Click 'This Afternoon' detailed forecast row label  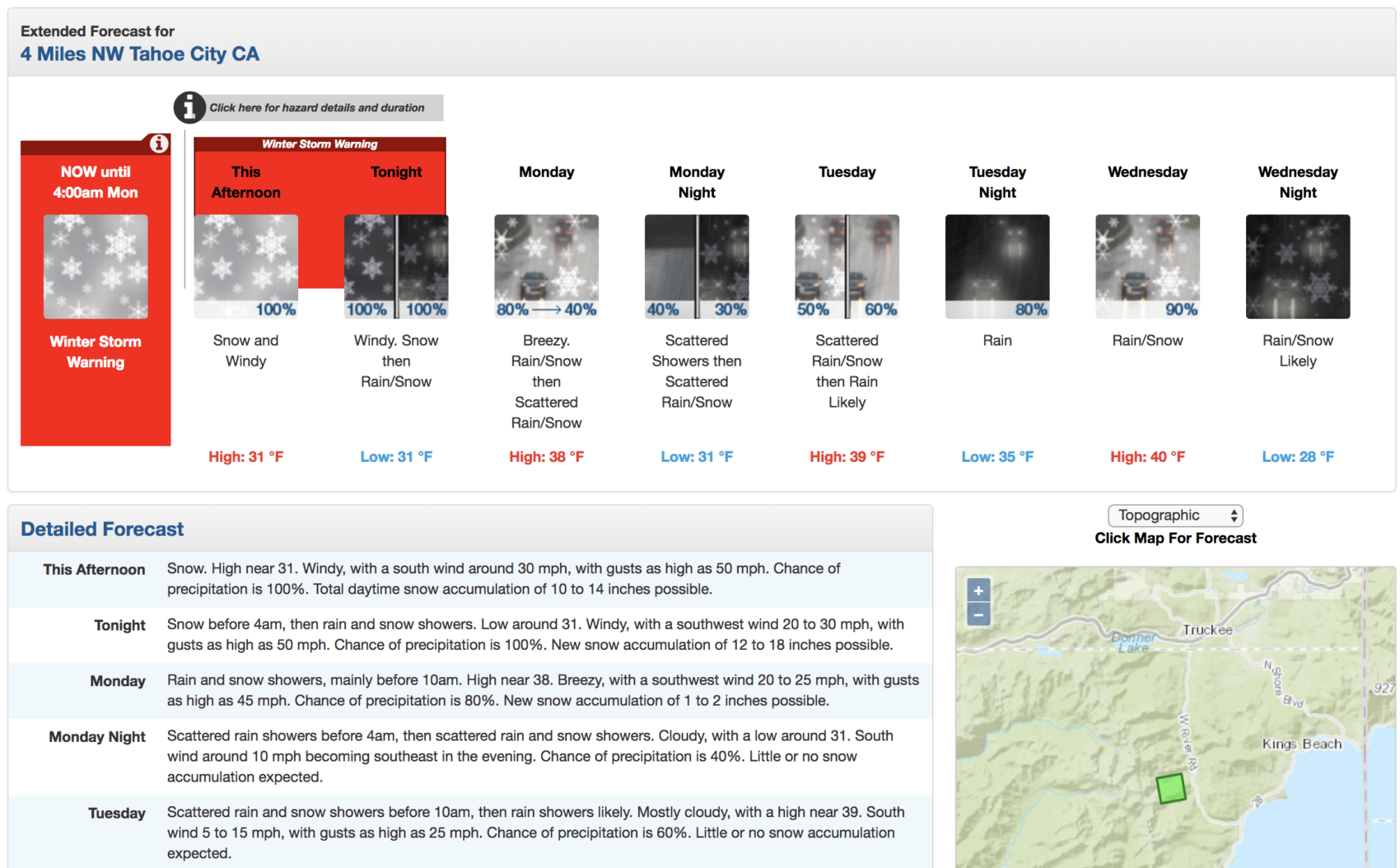(x=94, y=570)
